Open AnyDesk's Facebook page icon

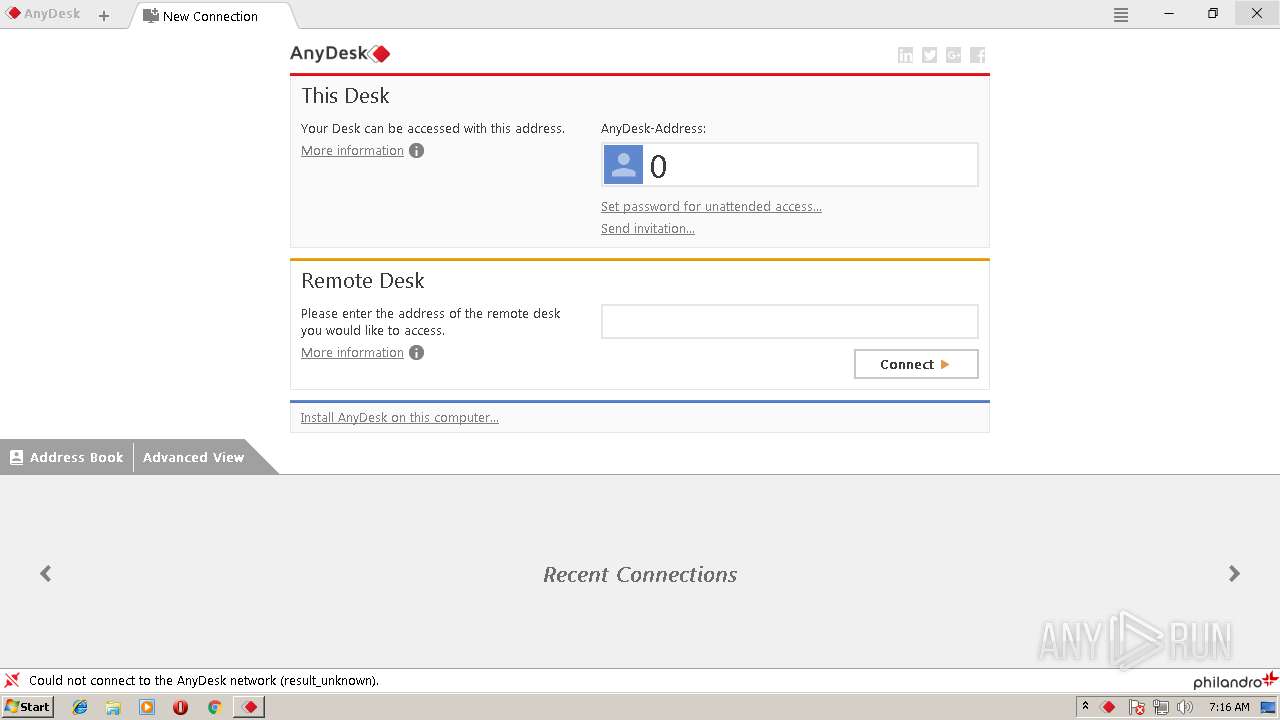coord(977,55)
